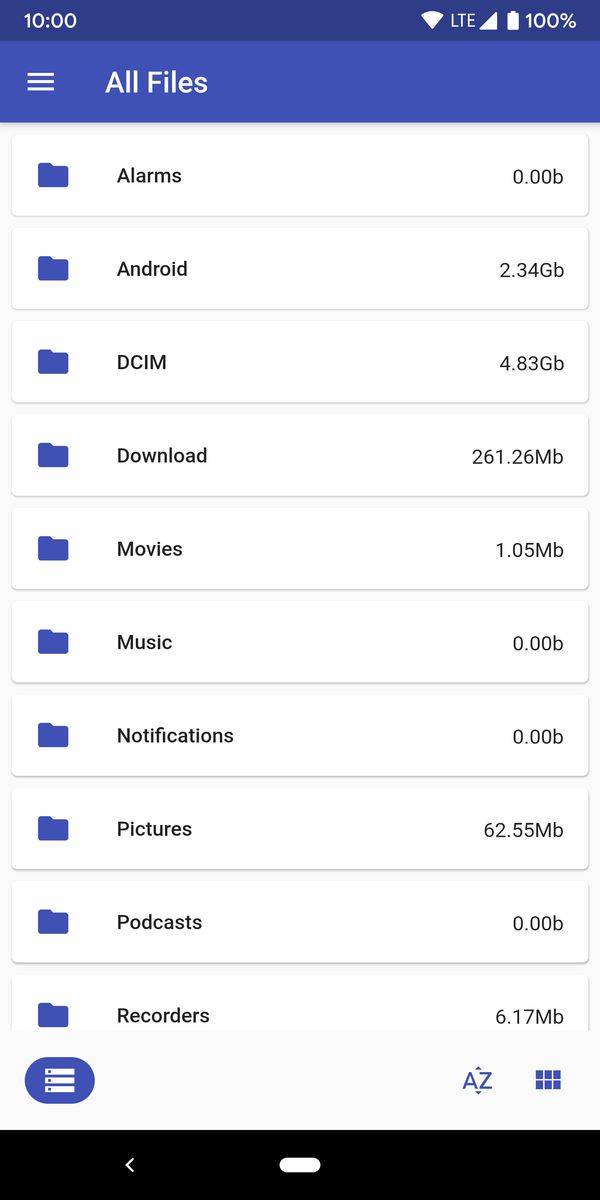Open the Music folder entry

300,641
